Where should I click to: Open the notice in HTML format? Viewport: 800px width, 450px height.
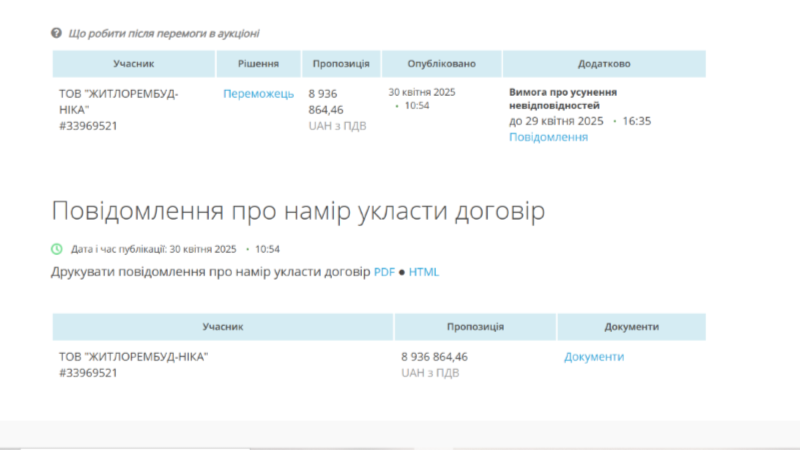pos(423,272)
